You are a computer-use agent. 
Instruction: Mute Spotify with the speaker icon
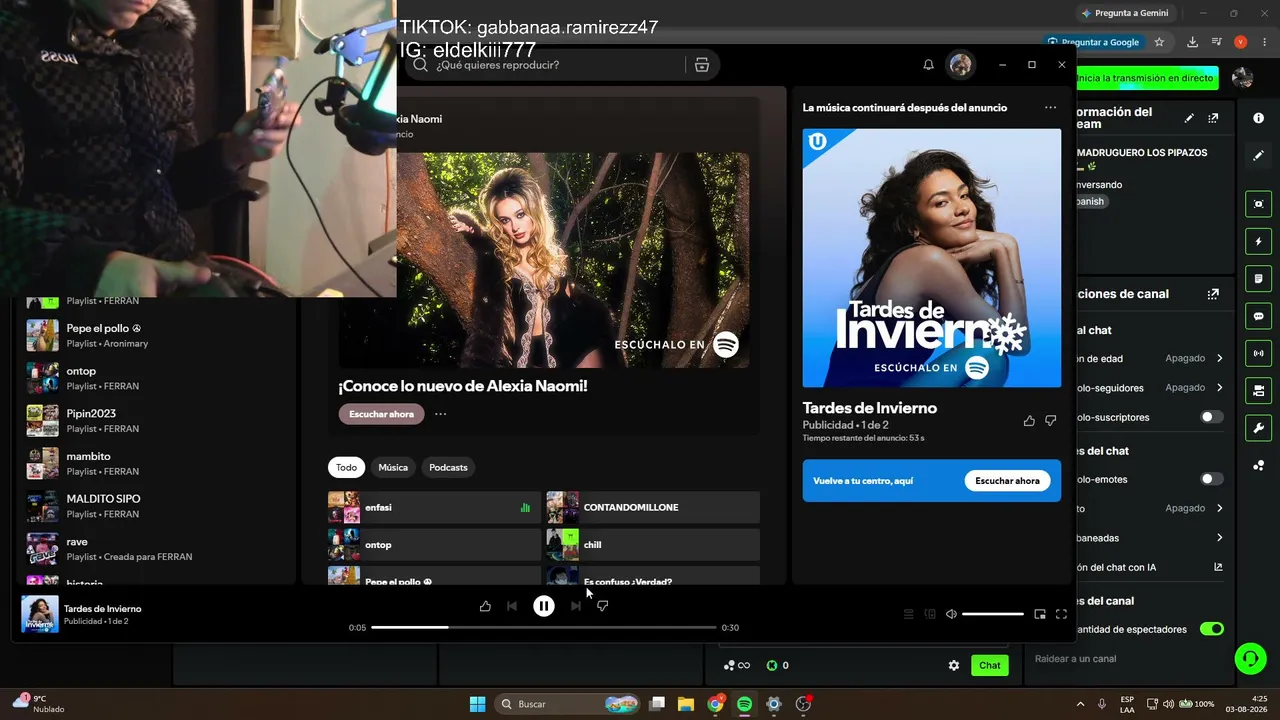pos(951,614)
